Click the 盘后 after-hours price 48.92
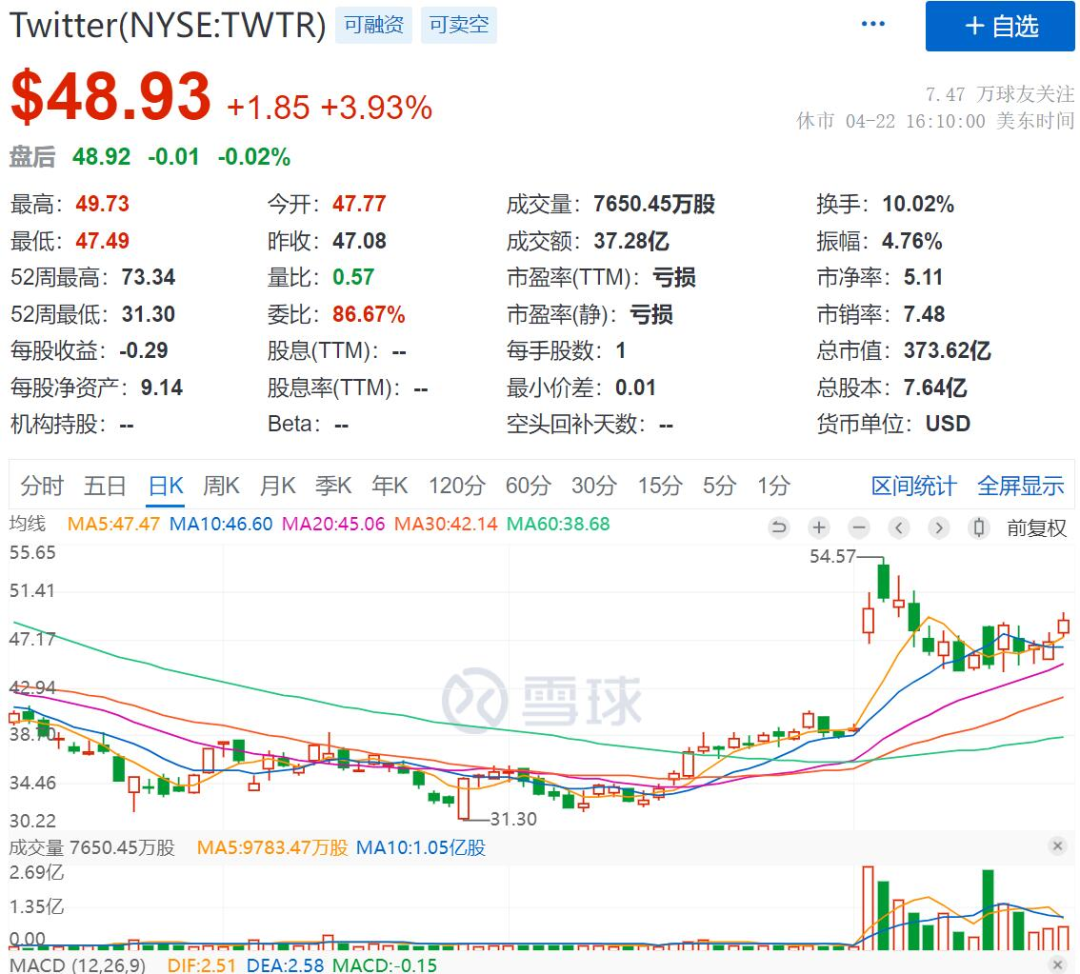This screenshot has width=1080, height=974. click(x=101, y=157)
